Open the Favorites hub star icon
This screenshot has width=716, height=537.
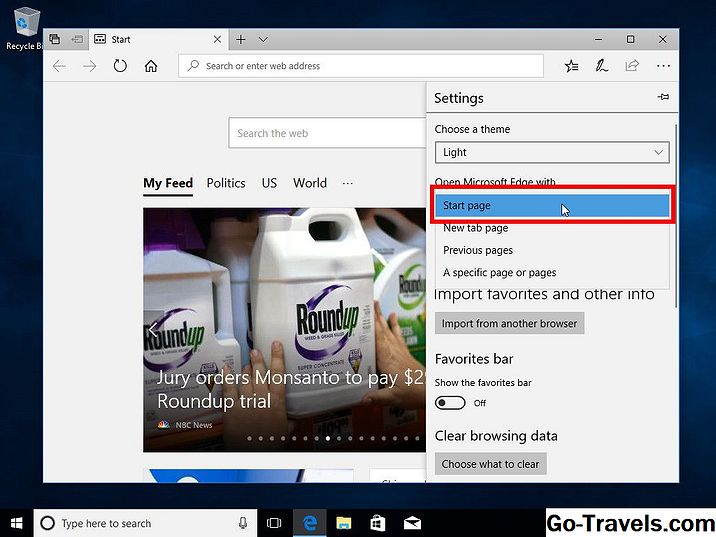[x=571, y=66]
